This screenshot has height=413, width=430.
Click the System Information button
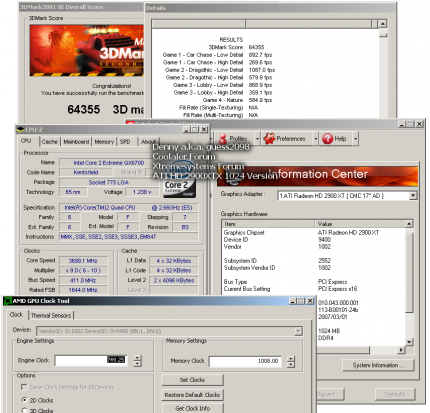(x=378, y=365)
